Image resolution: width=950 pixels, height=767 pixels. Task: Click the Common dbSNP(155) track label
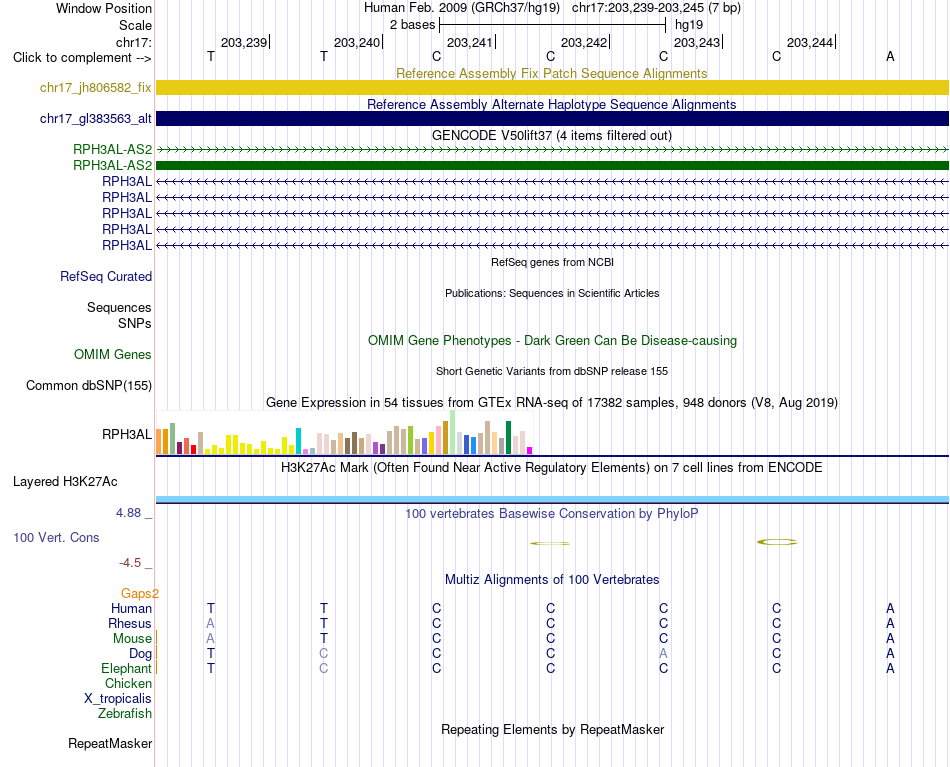click(x=89, y=385)
